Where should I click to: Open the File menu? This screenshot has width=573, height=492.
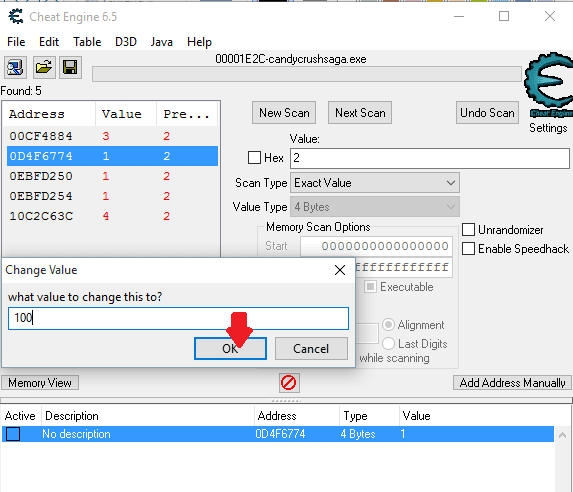coord(16,42)
